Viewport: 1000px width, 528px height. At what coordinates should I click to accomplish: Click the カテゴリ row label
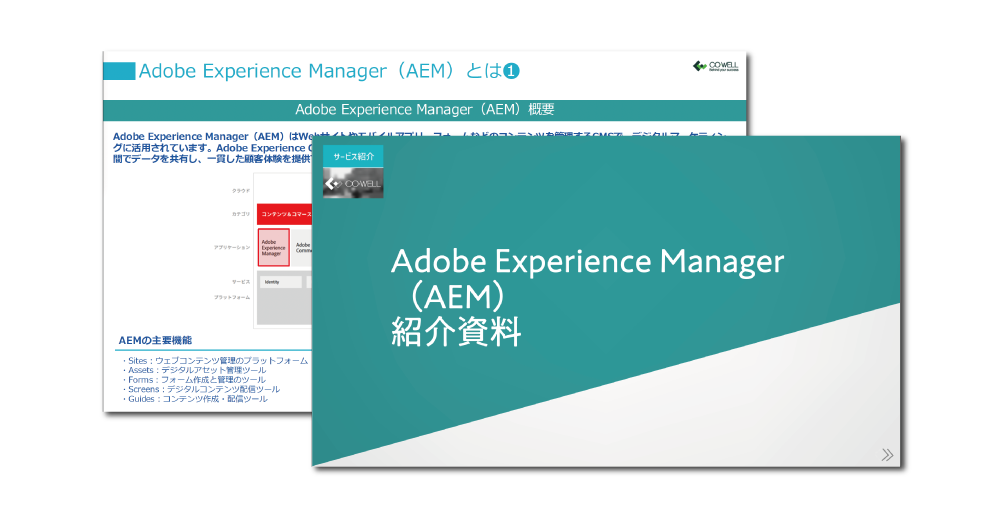(x=240, y=214)
